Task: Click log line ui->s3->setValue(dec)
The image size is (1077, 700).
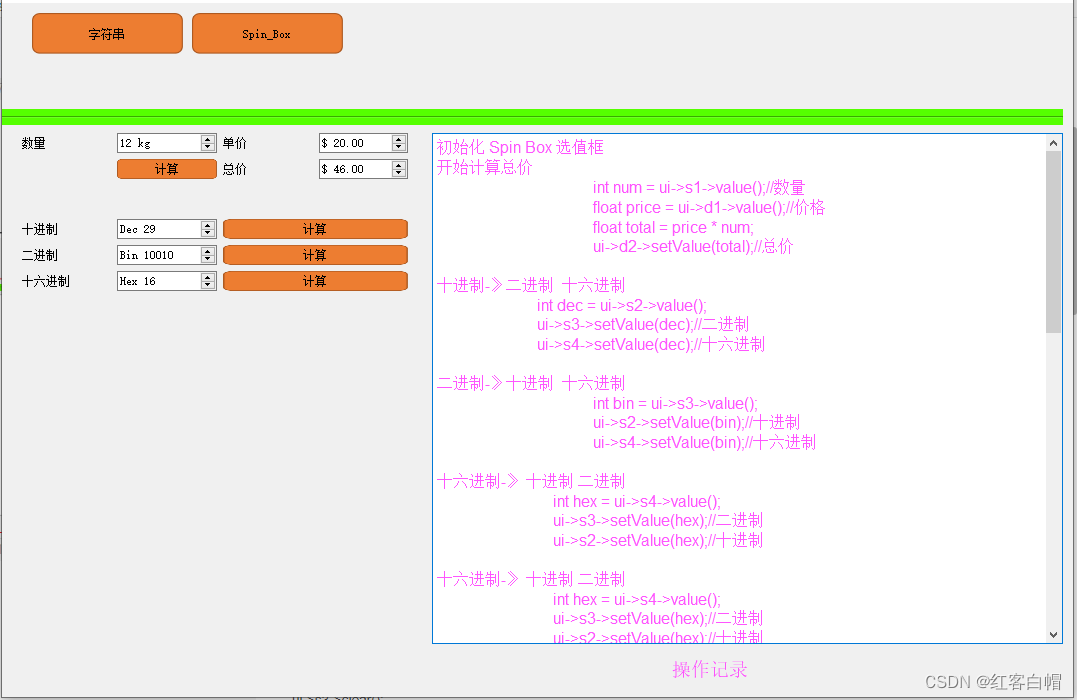Action: 643,324
